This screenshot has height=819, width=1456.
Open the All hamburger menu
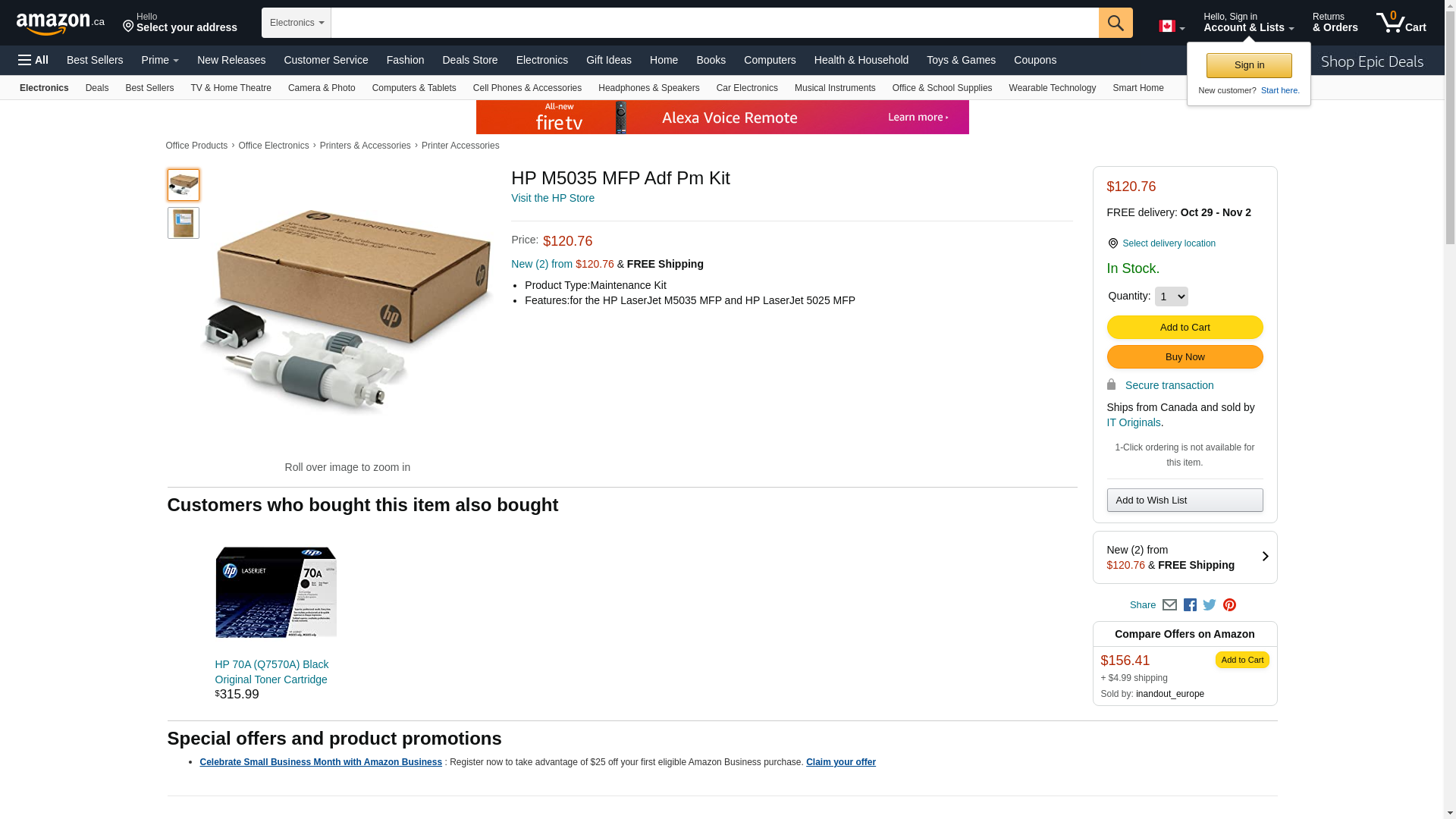click(33, 60)
